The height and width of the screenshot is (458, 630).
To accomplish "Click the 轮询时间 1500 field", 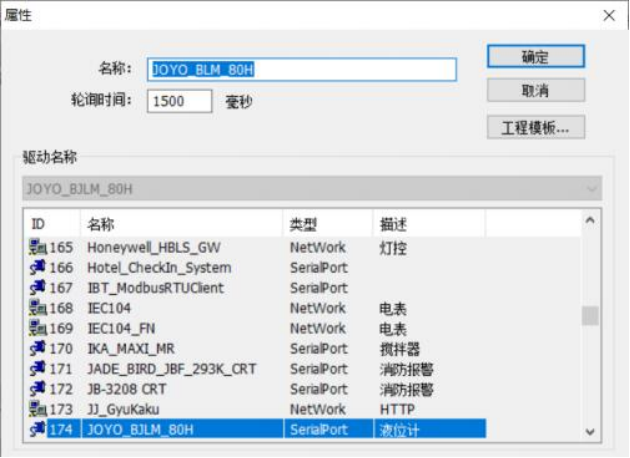I will coord(179,101).
